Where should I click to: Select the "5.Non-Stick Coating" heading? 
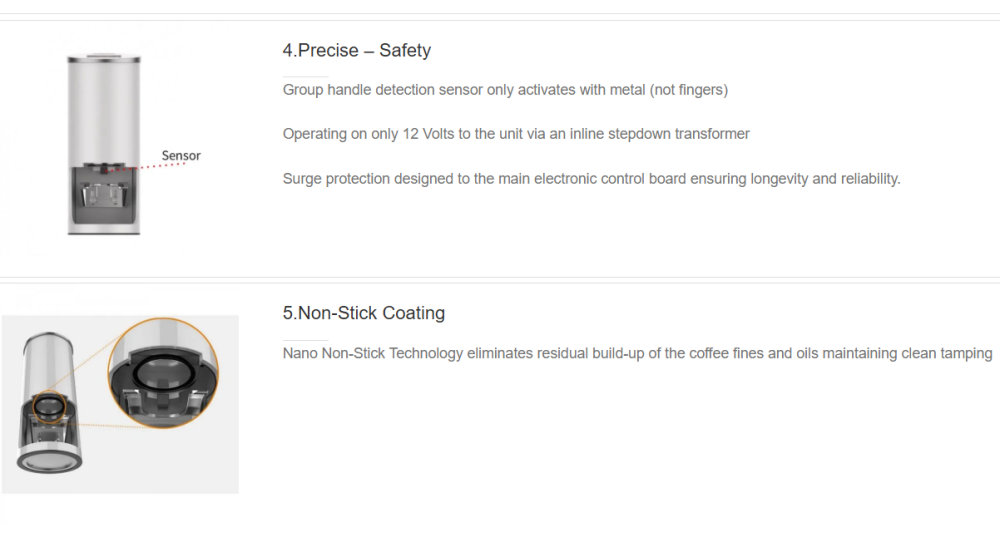(363, 313)
